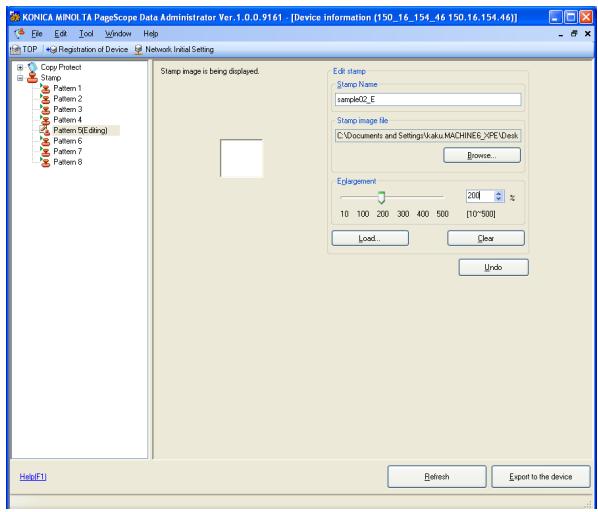Select the Copy Protect label in tree
Viewport: 598px width, 512px height.
[x=61, y=67]
